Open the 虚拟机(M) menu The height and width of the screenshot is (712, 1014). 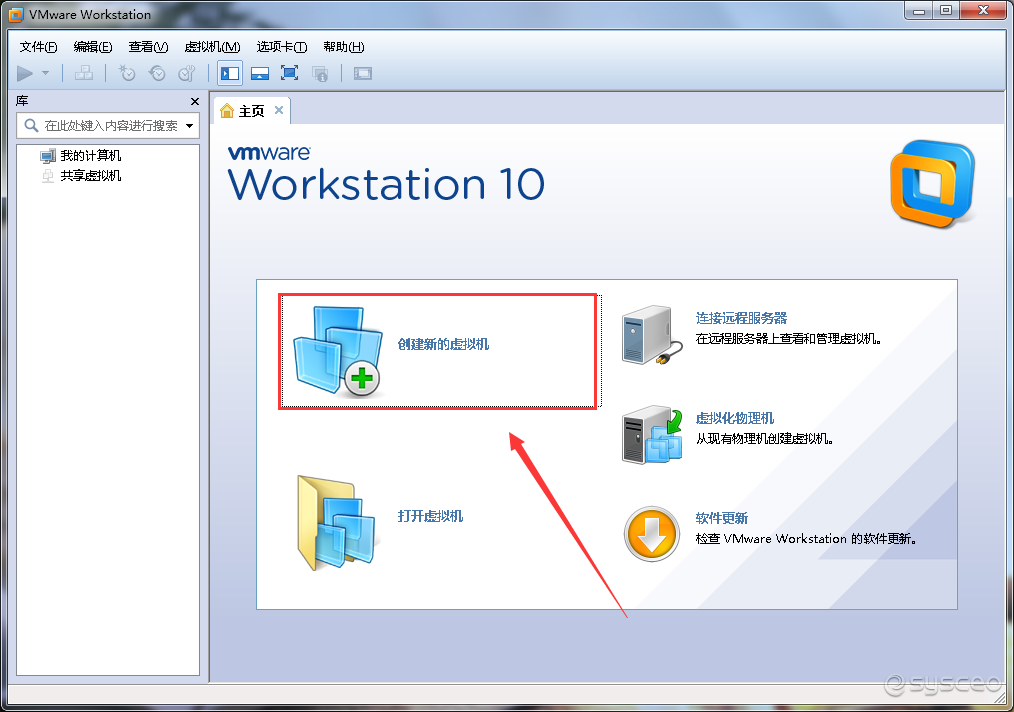click(212, 47)
